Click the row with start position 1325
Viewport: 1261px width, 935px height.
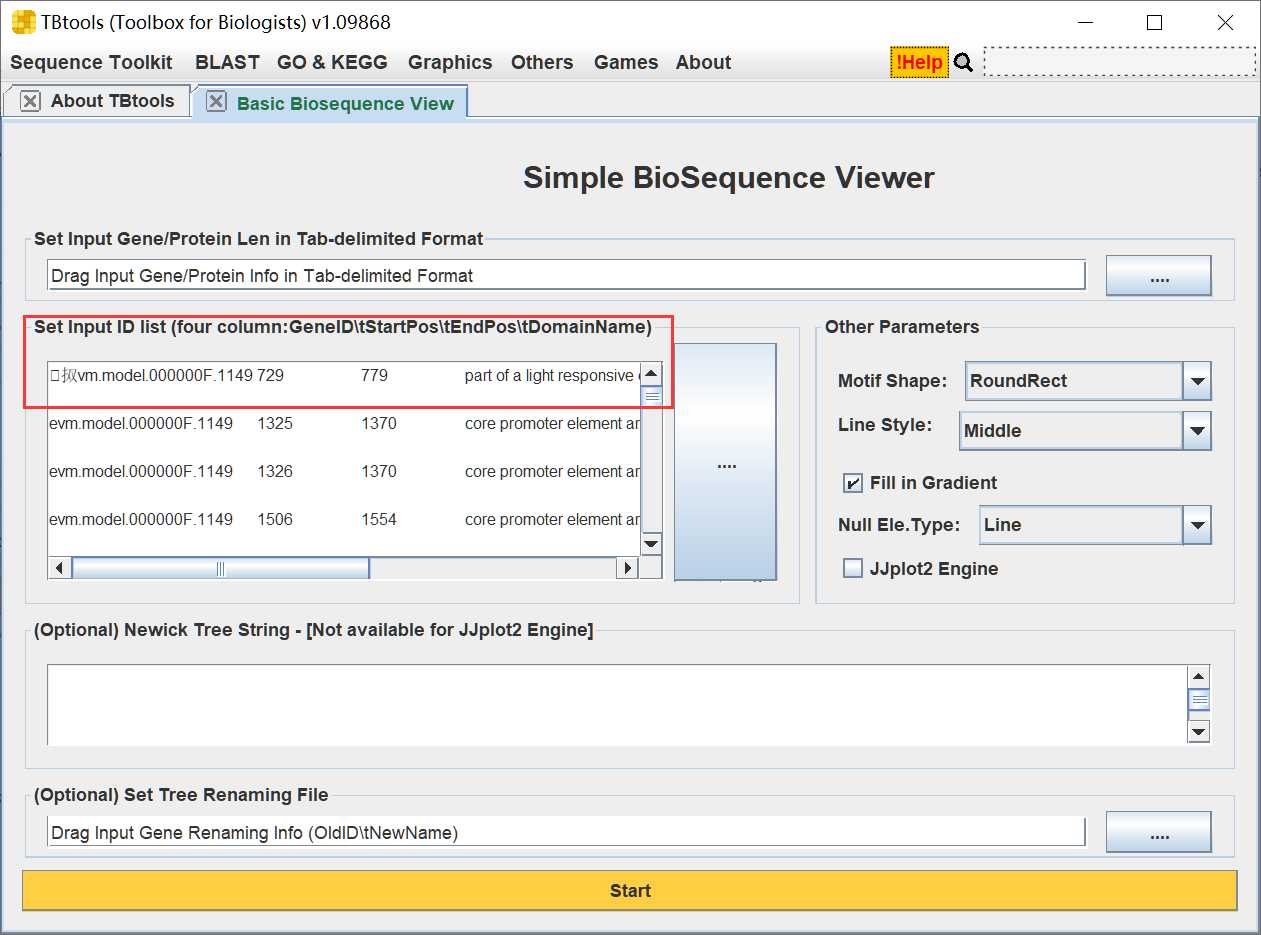344,423
